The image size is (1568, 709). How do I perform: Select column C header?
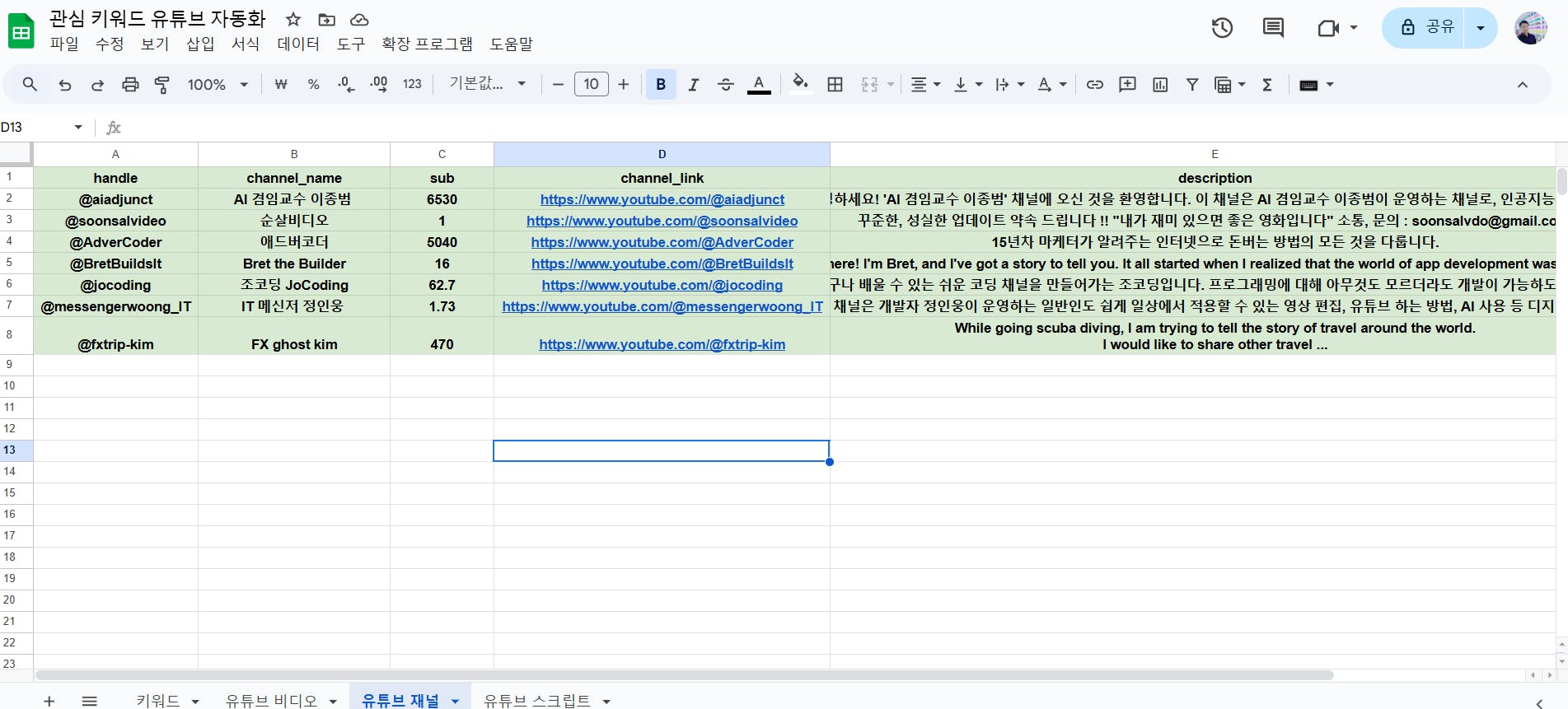[442, 154]
